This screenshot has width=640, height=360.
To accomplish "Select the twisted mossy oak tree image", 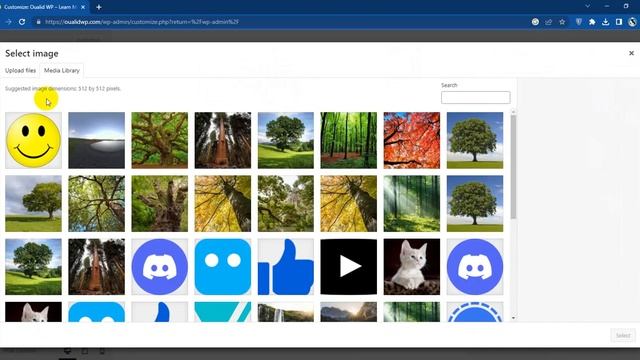I will pos(160,140).
